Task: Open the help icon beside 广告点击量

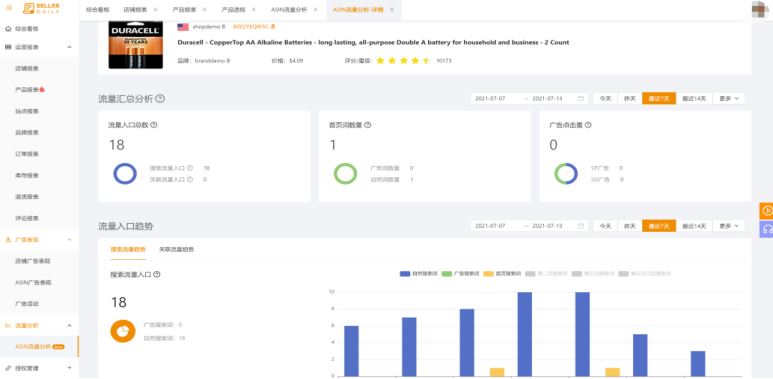Action: tap(588, 125)
